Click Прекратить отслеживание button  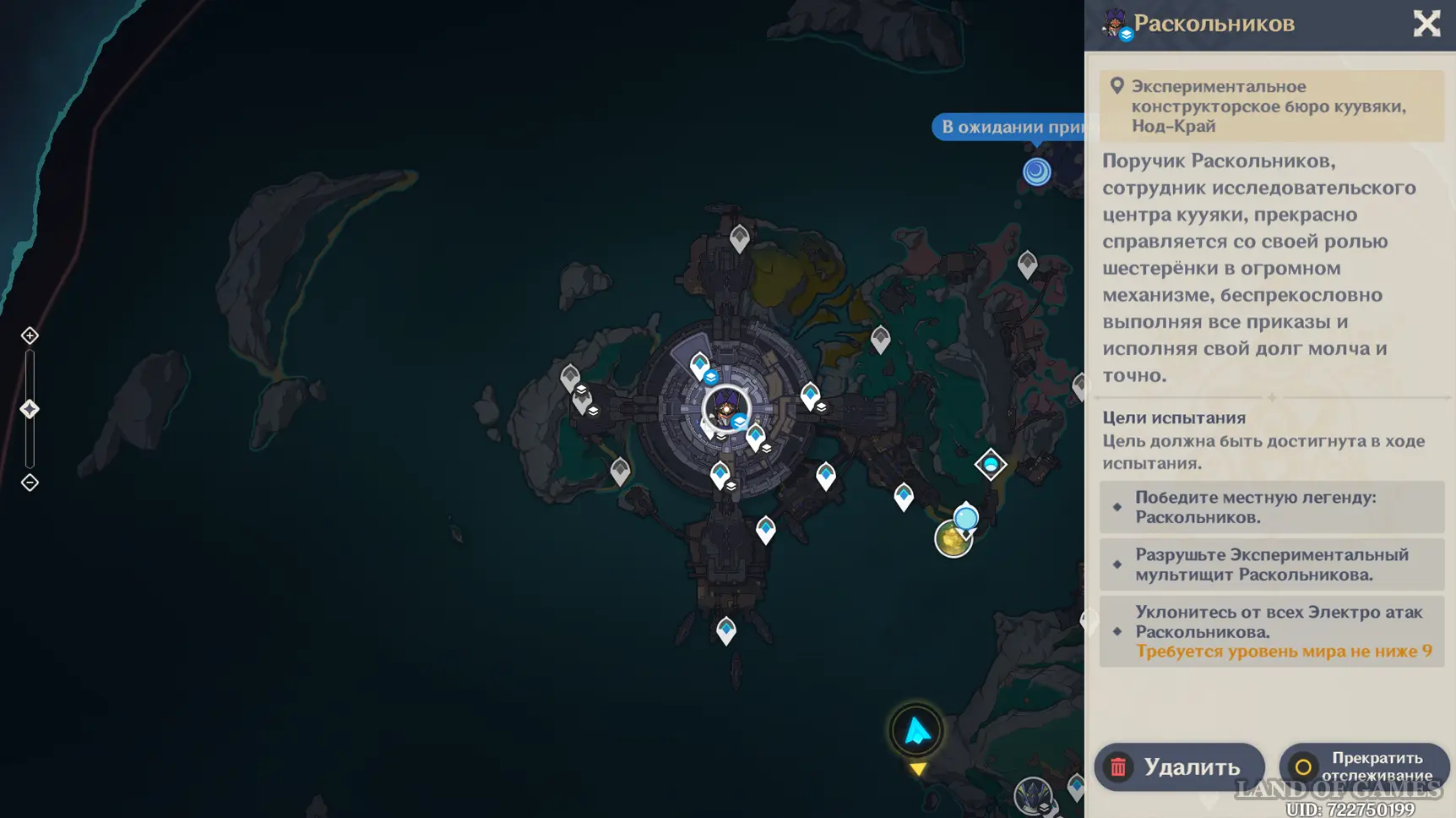coord(1364,766)
